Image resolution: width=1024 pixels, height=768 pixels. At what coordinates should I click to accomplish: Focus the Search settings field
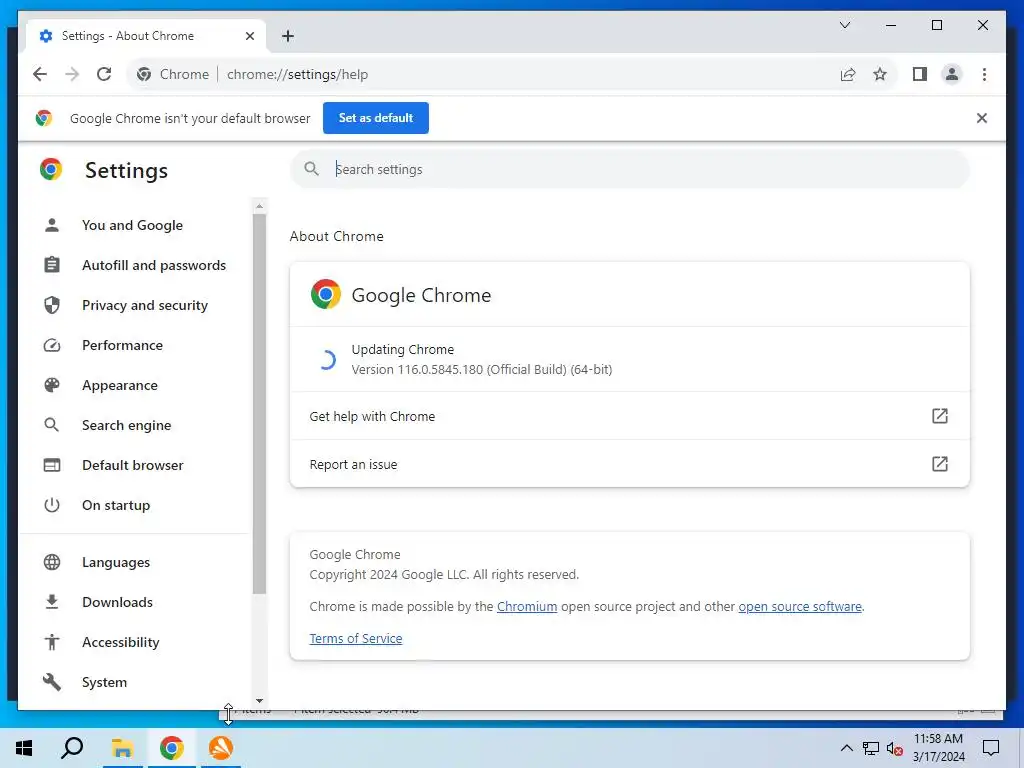coord(630,169)
